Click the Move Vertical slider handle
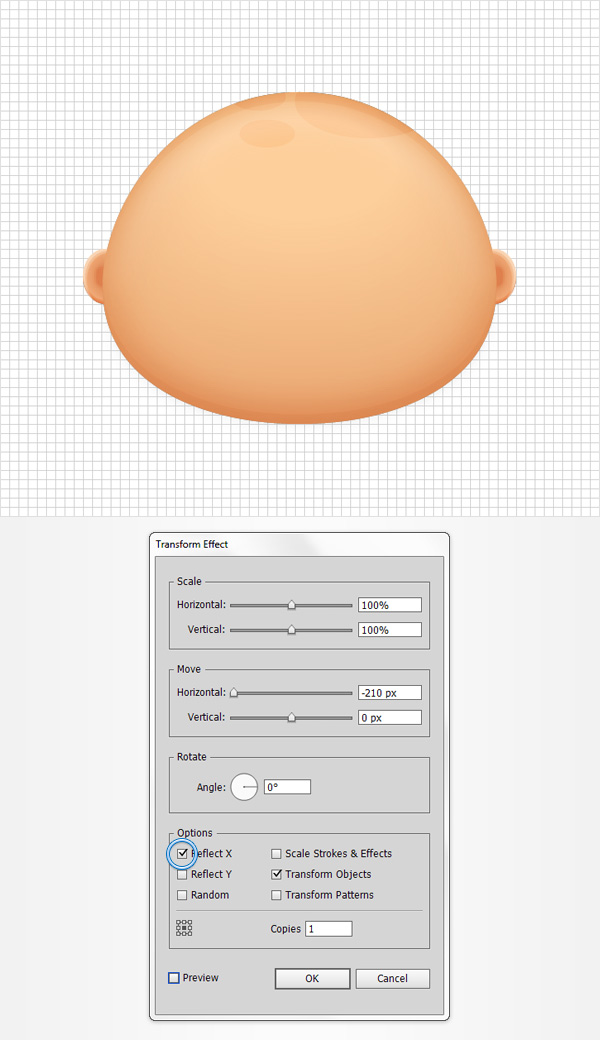This screenshot has height=1040, width=600. click(x=291, y=718)
